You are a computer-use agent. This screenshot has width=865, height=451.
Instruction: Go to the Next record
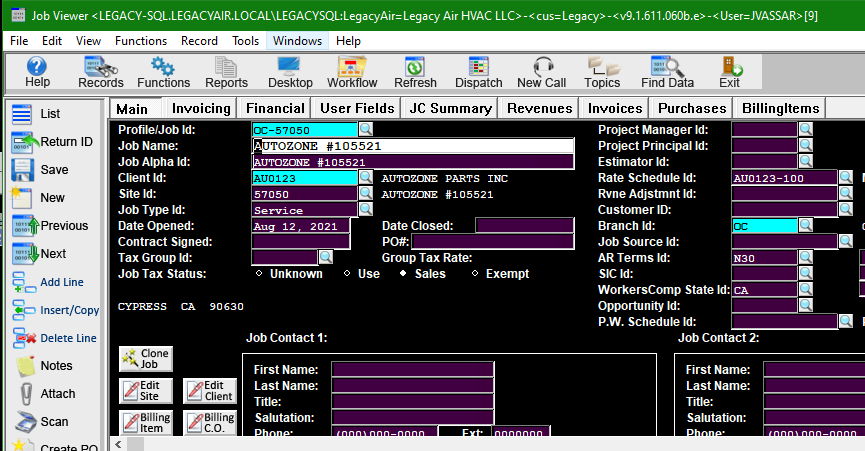[39, 254]
